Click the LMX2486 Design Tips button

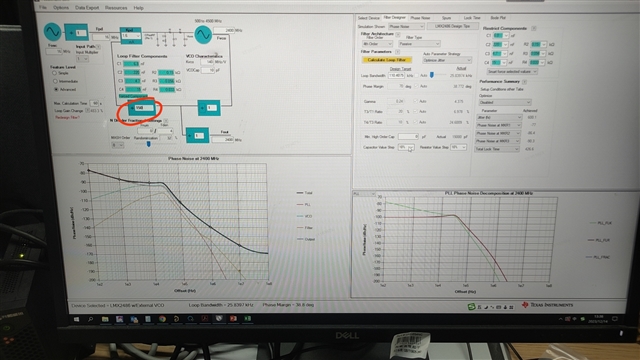coord(452,26)
